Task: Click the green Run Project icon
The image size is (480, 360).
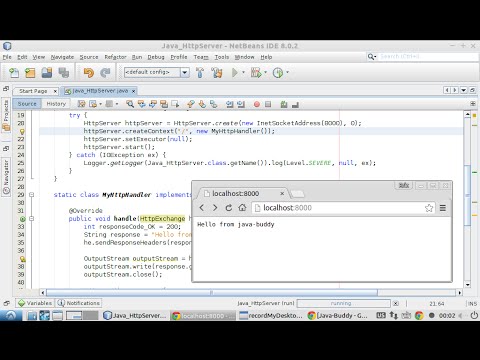Action: point(235,72)
